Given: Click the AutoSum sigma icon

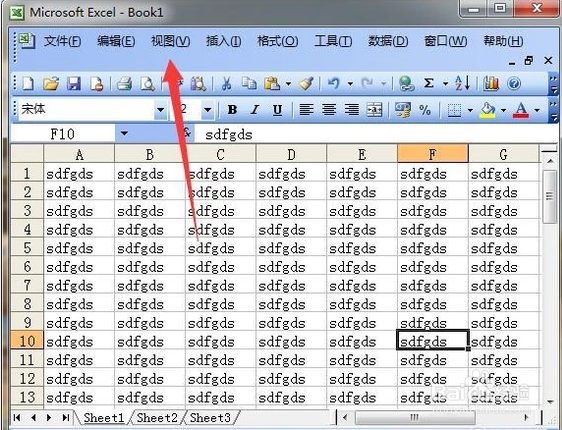Looking at the screenshot, I should tap(429, 84).
